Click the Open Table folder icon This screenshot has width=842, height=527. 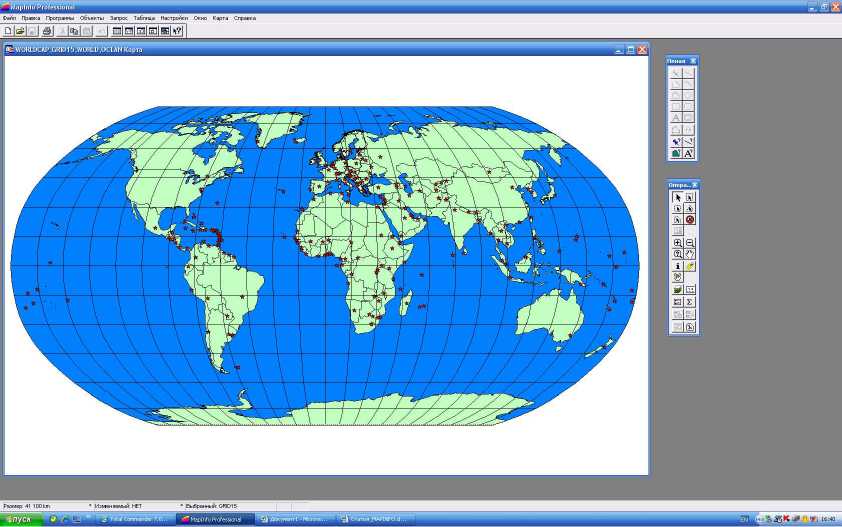(20, 31)
